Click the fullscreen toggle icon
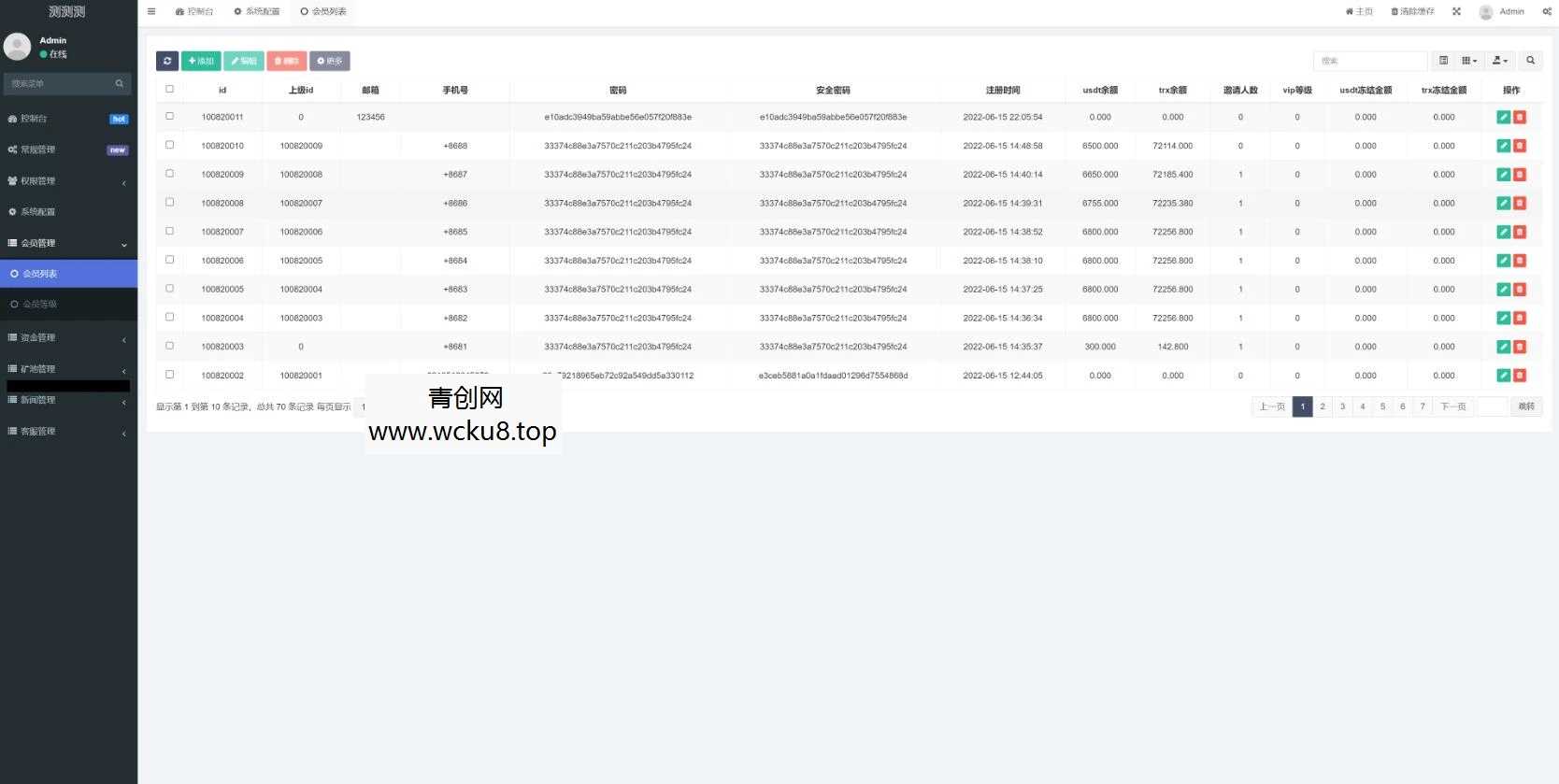 coord(1456,11)
